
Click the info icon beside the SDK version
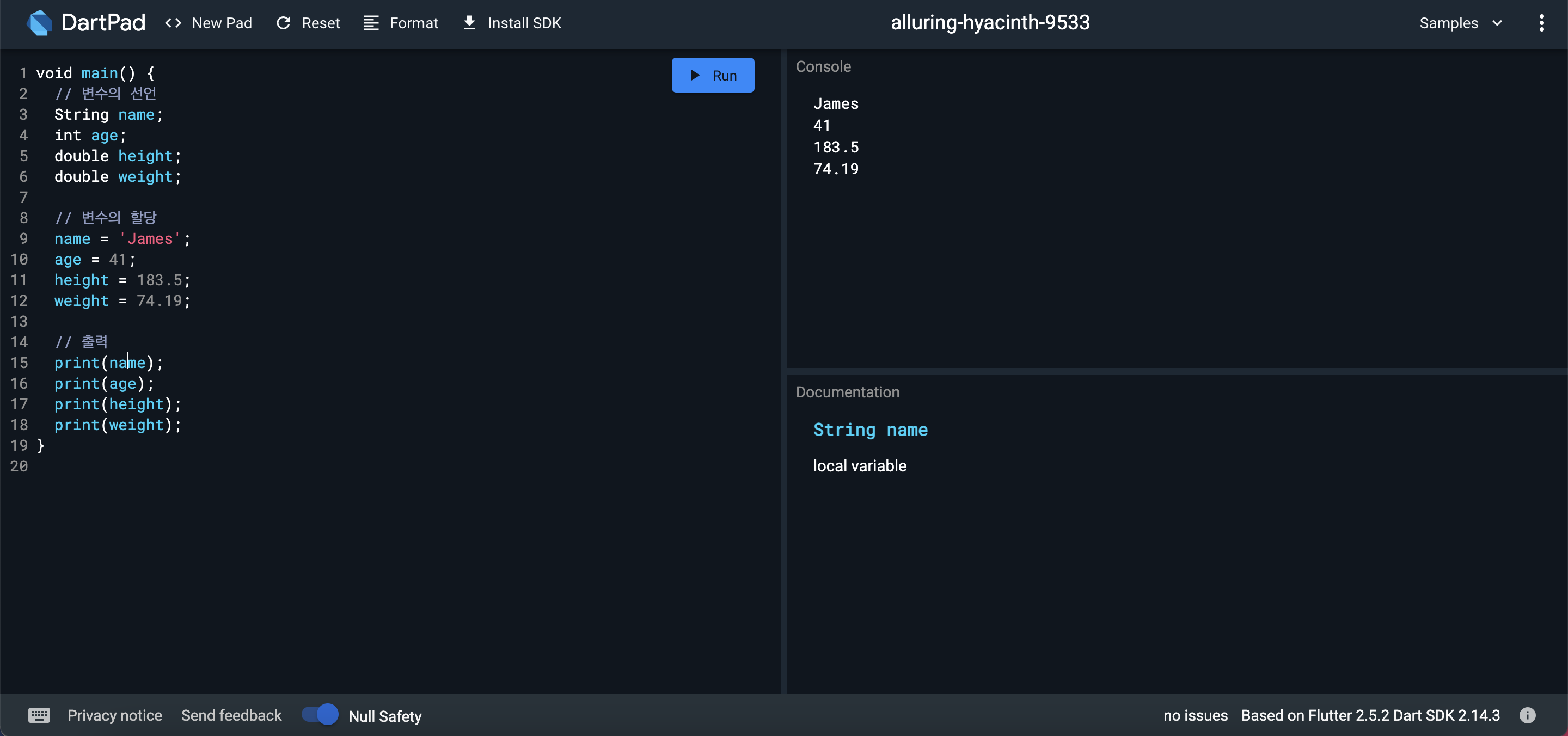coord(1527,715)
